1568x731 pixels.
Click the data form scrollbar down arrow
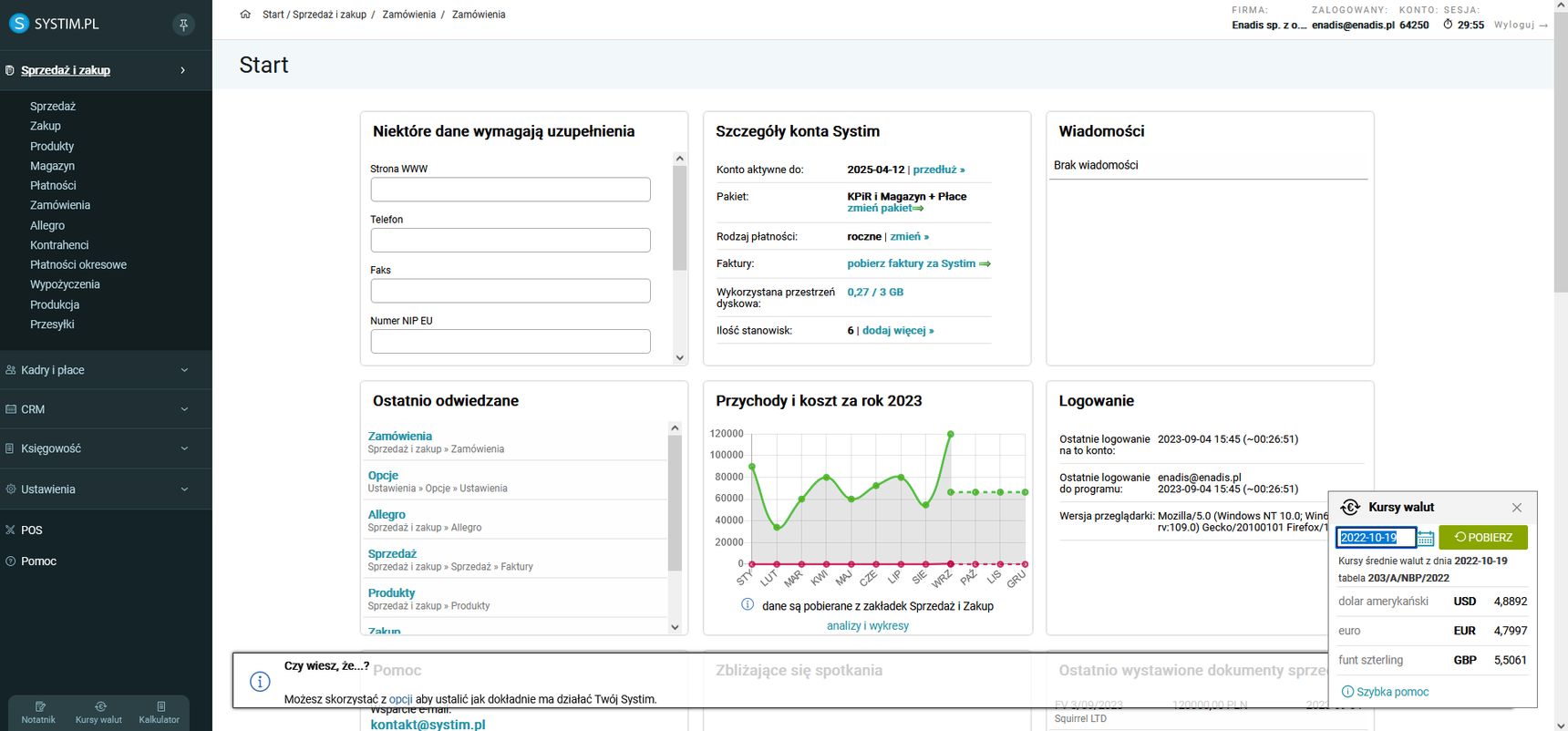click(x=679, y=357)
